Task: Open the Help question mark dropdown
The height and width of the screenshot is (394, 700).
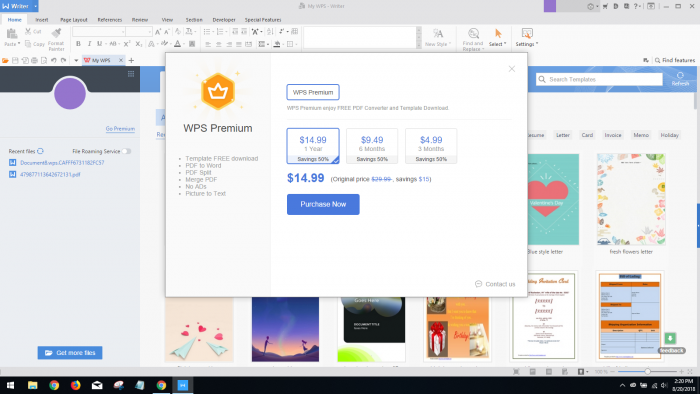Action: tap(637, 6)
